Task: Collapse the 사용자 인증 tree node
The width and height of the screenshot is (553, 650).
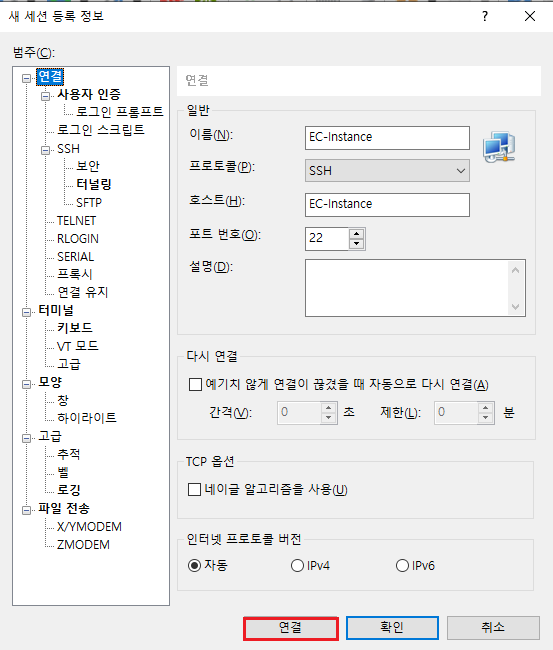Action: [45, 97]
